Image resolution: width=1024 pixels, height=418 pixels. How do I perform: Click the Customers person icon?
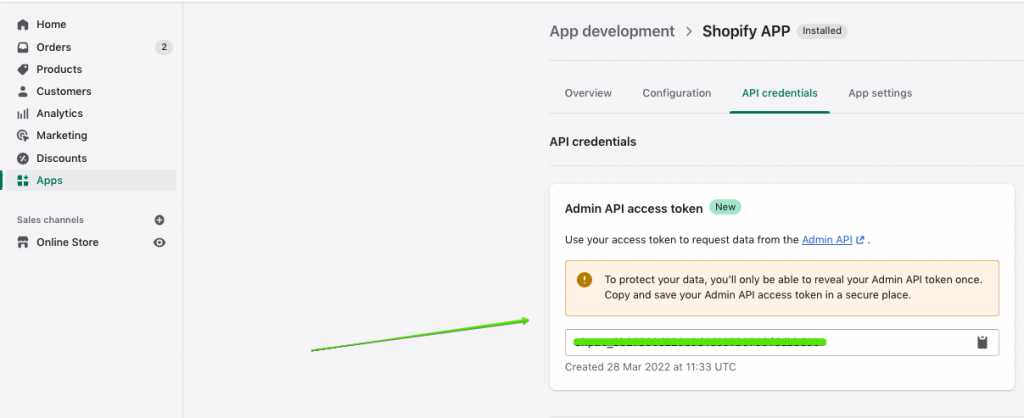[x=23, y=91]
